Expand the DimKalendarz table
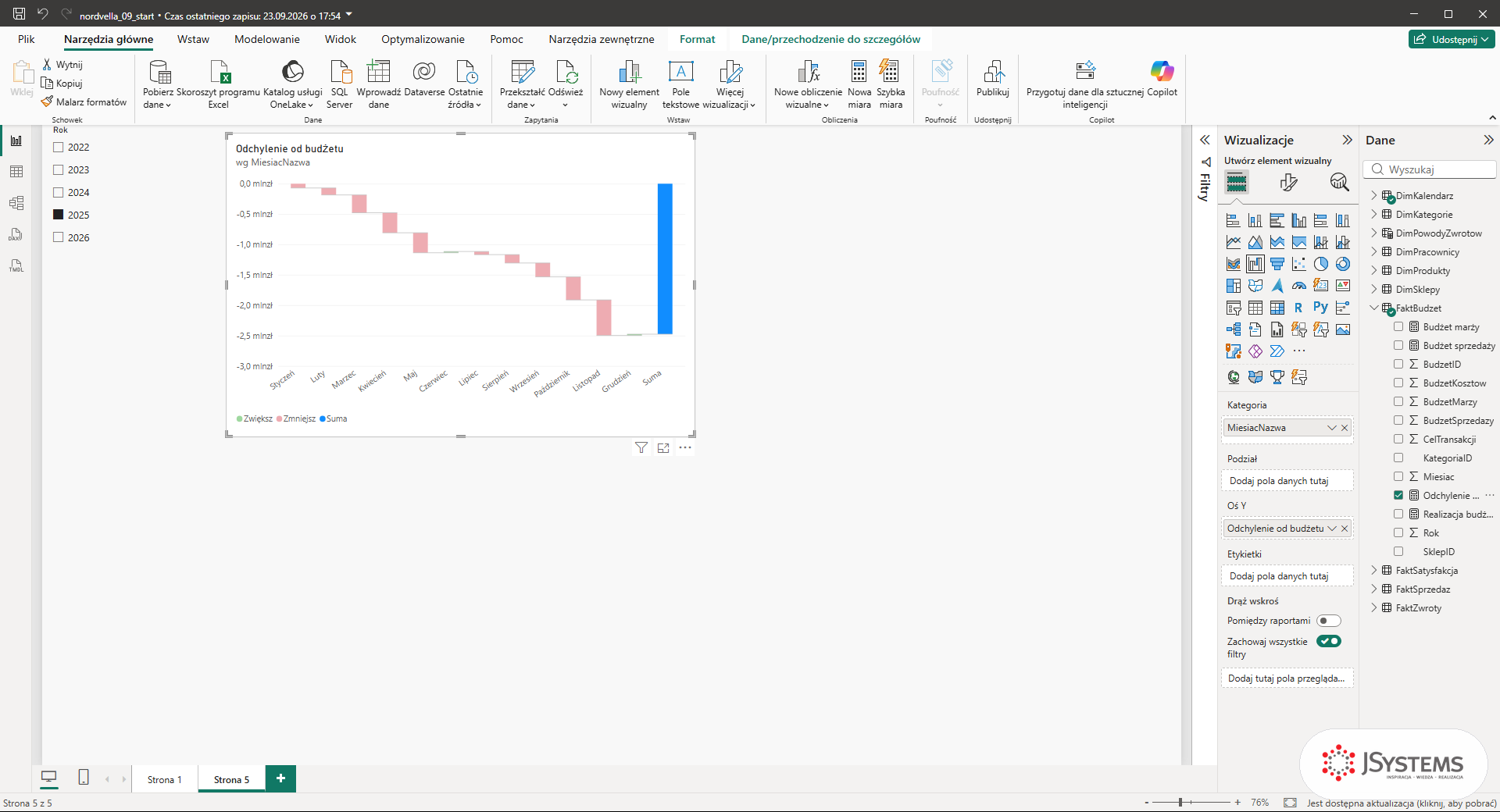 coord(1374,195)
